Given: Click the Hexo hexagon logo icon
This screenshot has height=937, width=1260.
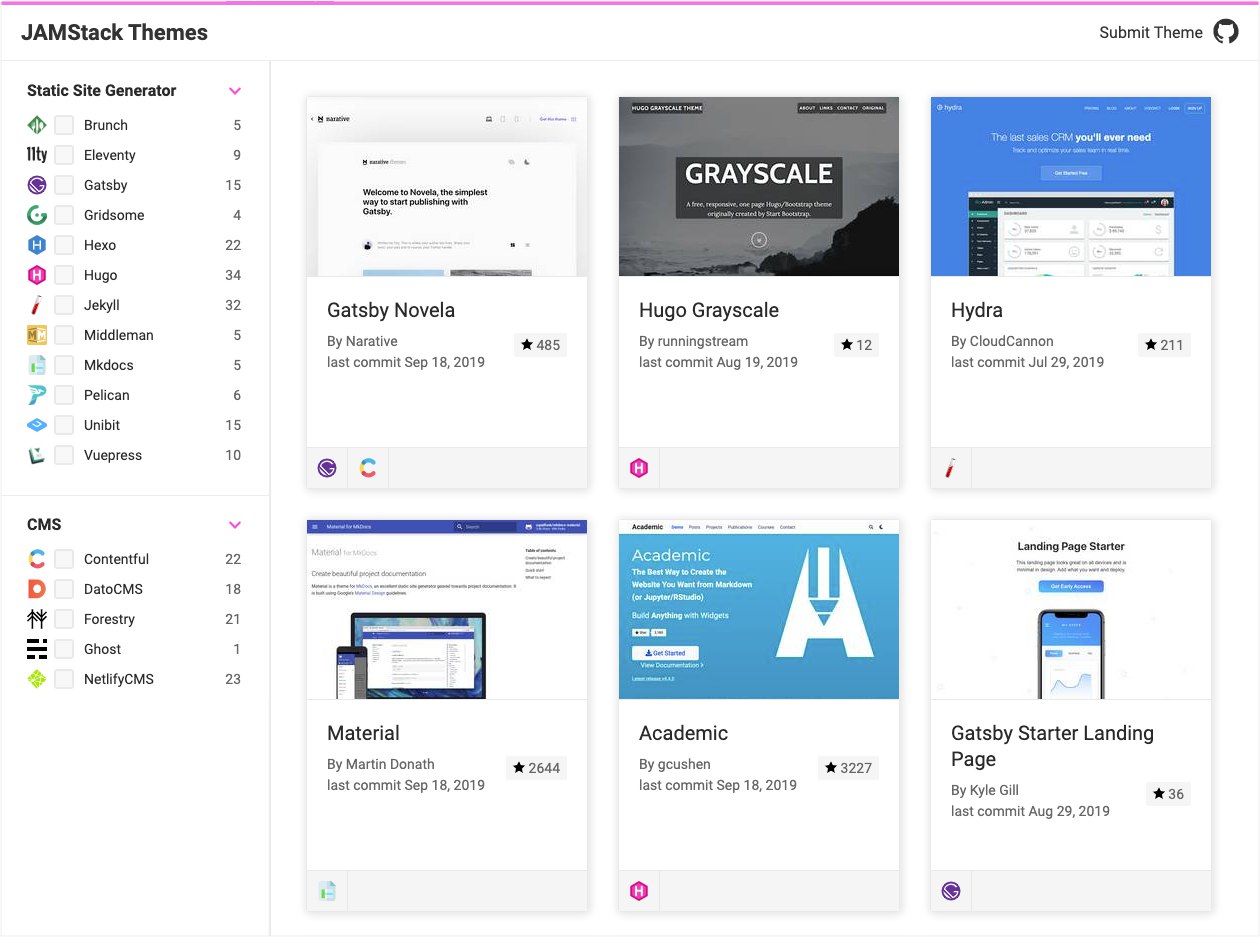Looking at the screenshot, I should tap(37, 245).
